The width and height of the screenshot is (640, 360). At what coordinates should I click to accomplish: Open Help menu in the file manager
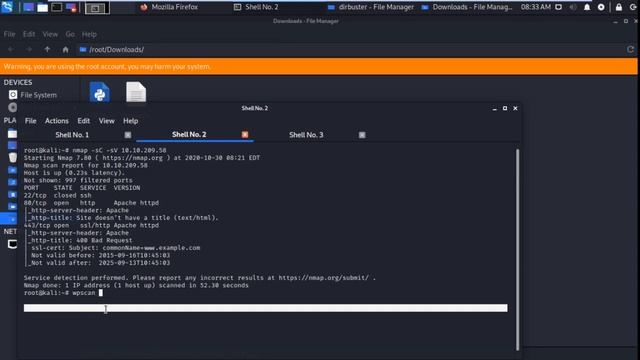pos(89,34)
